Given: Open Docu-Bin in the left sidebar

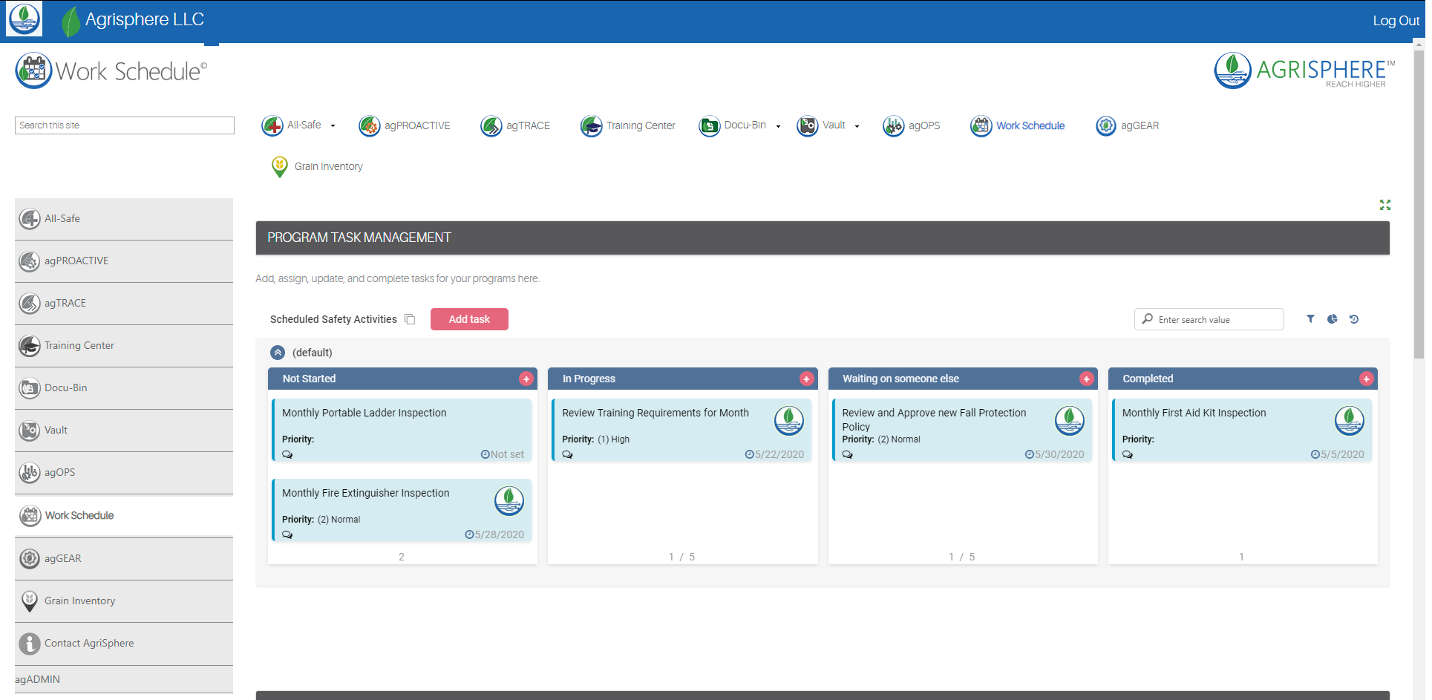Looking at the screenshot, I should 124,388.
